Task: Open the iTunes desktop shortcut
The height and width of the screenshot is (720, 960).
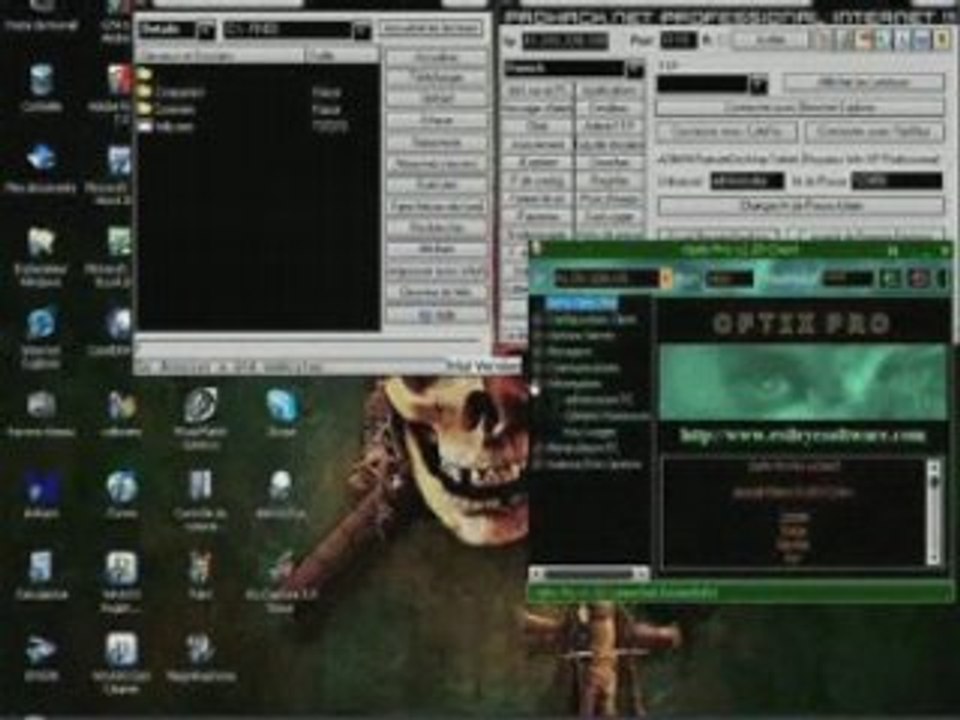Action: 121,493
